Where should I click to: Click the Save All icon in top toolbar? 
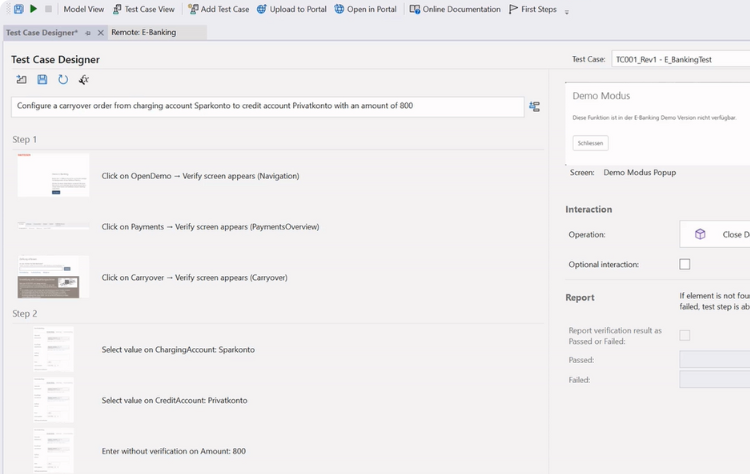pyautogui.click(x=18, y=9)
